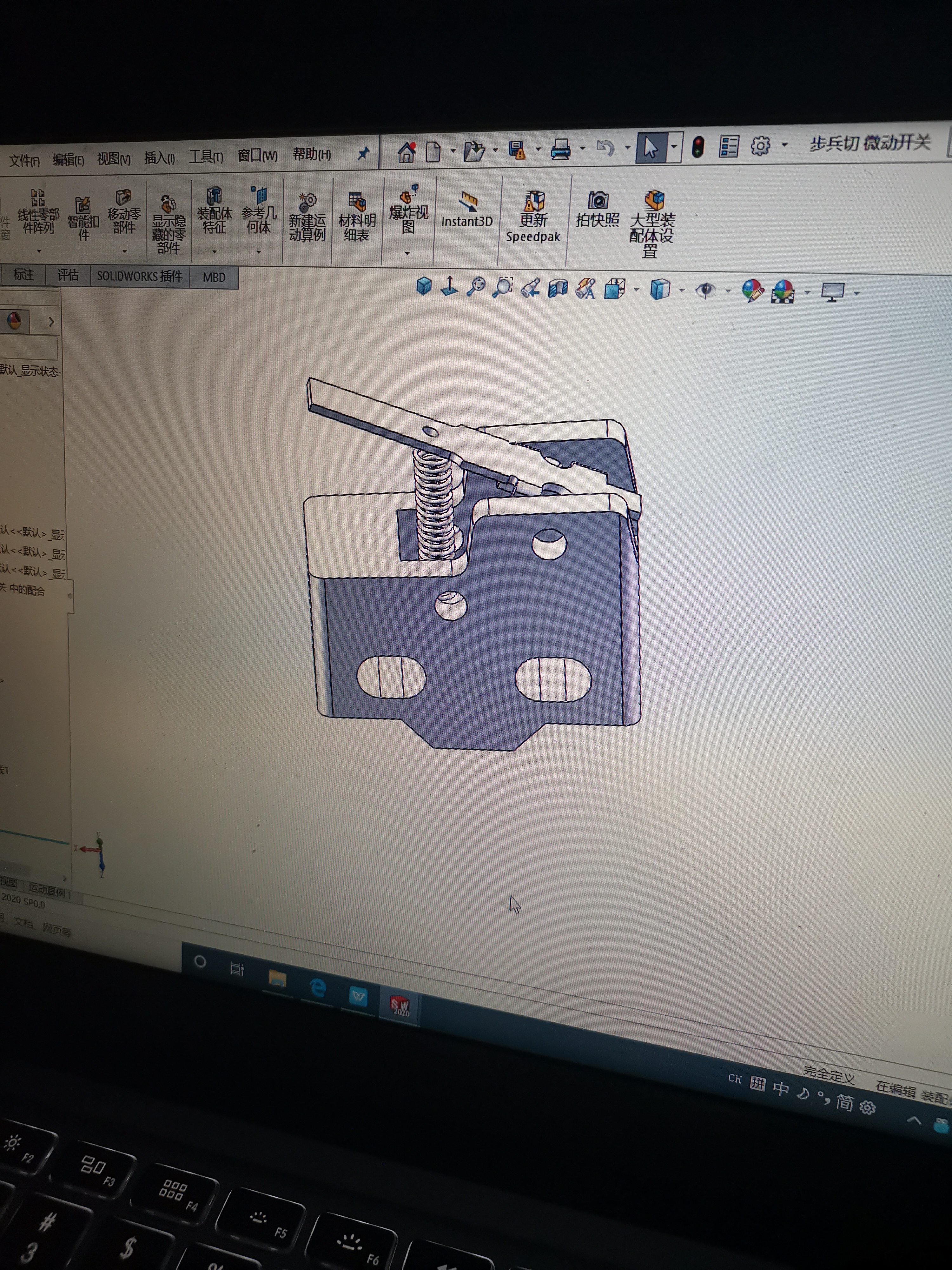Expand the 参考几何体 dropdown arrow
The width and height of the screenshot is (952, 1270).
259,252
